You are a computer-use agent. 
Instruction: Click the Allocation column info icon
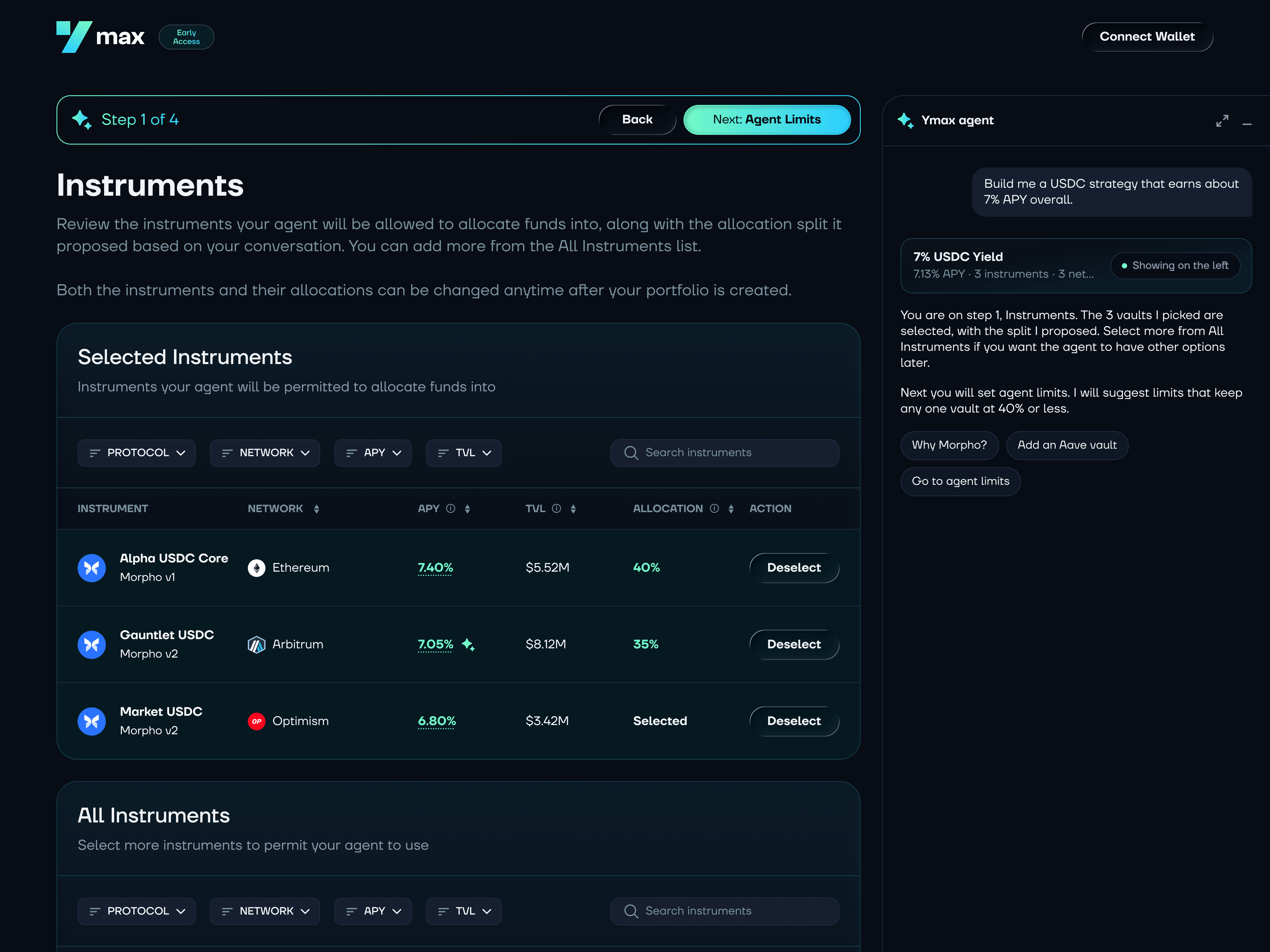pyautogui.click(x=714, y=508)
